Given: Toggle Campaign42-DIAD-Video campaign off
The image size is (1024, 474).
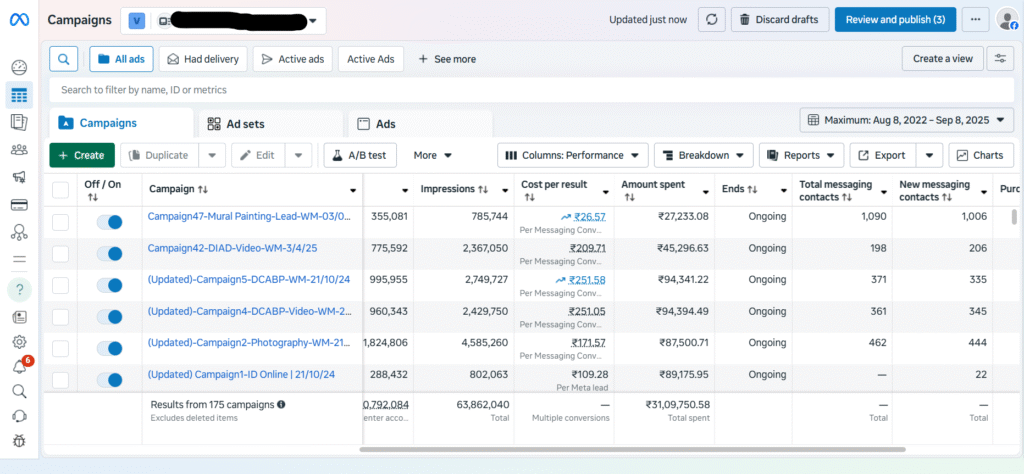Looking at the screenshot, I should click(x=109, y=253).
